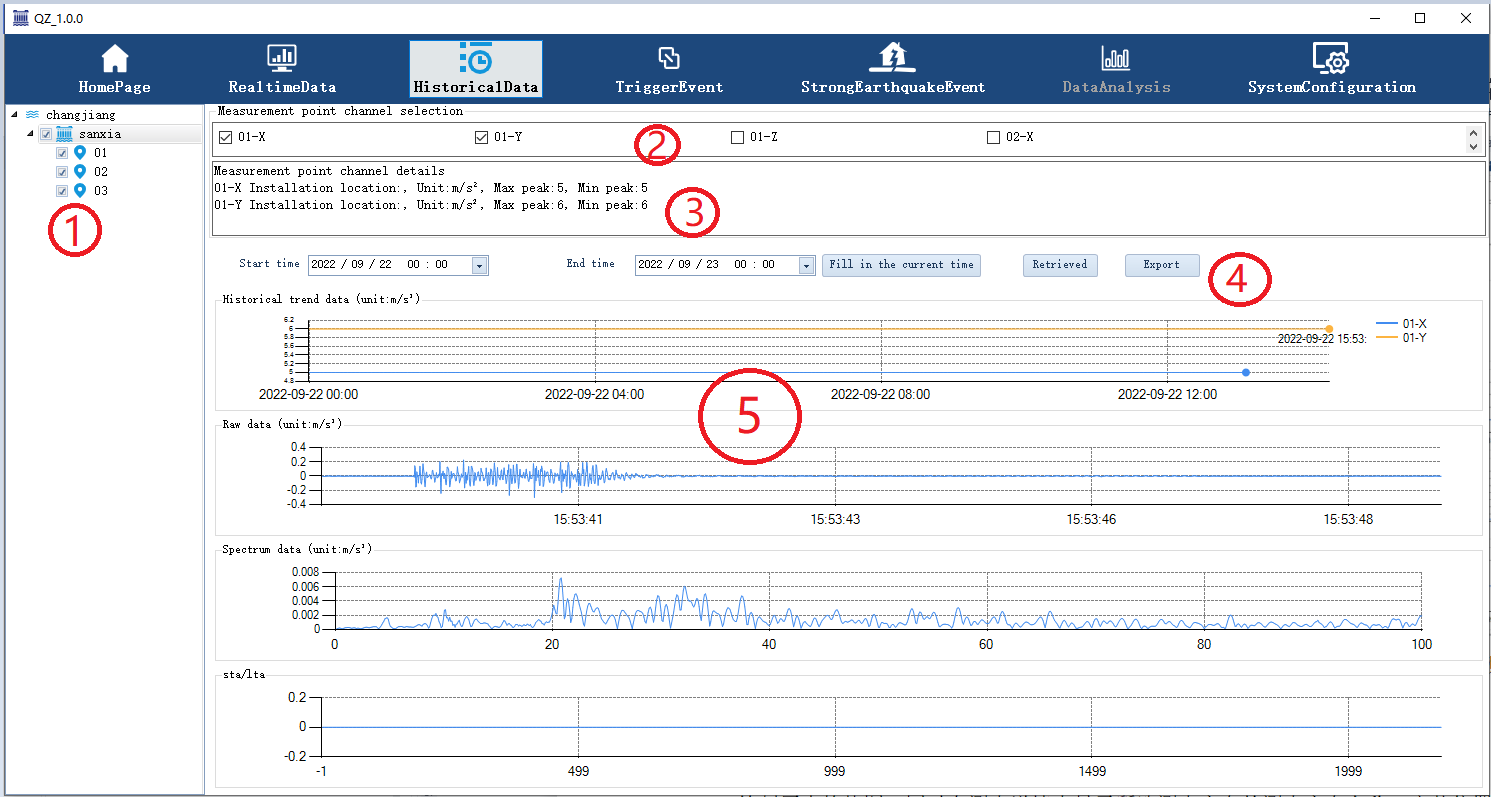Click the channel list scroll down arrow
Viewport: 1491px width, 797px height.
1471,146
